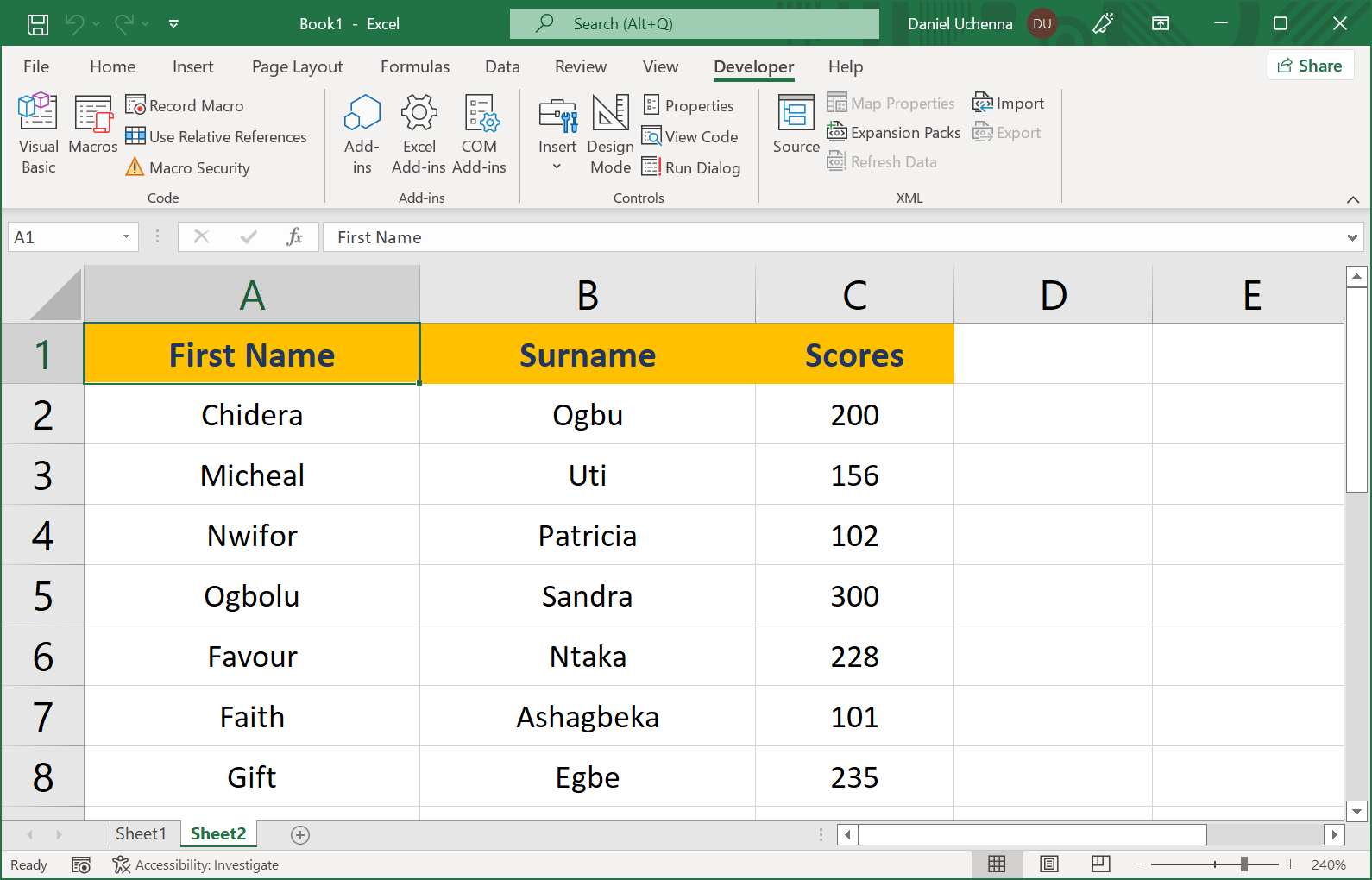Screen dimensions: 1372x880
Task: Open the XML Source pane
Action: [796, 125]
